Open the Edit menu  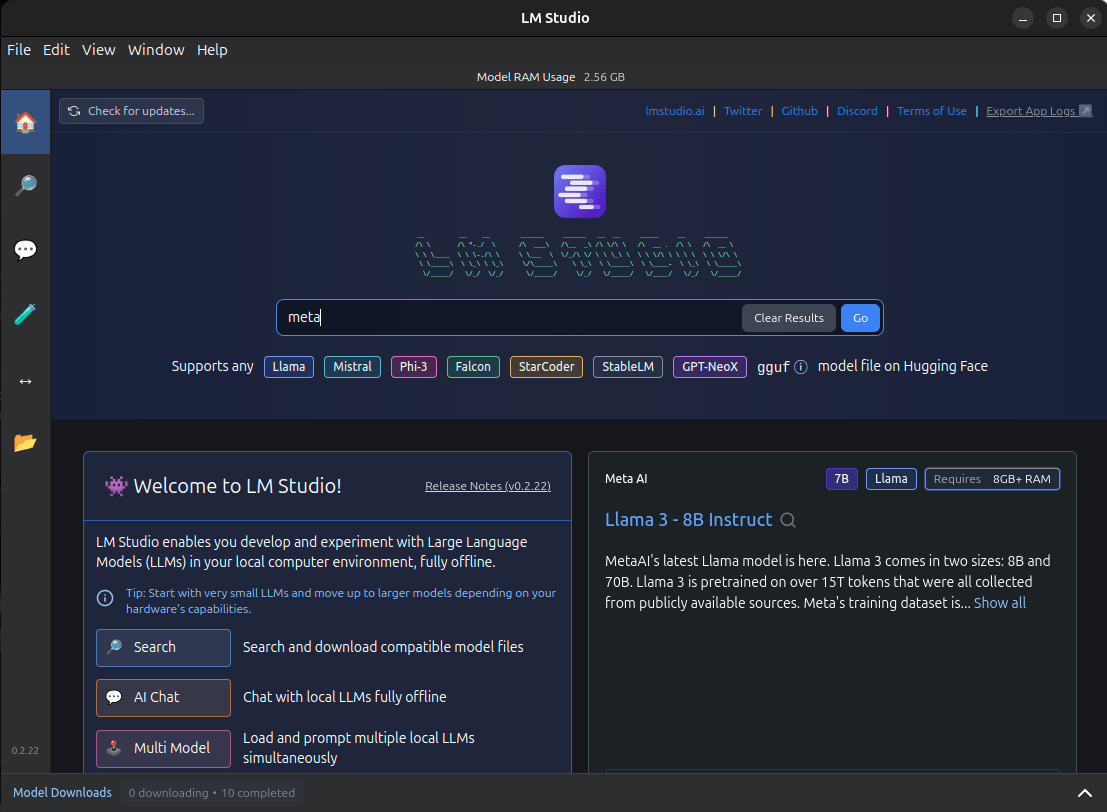56,49
